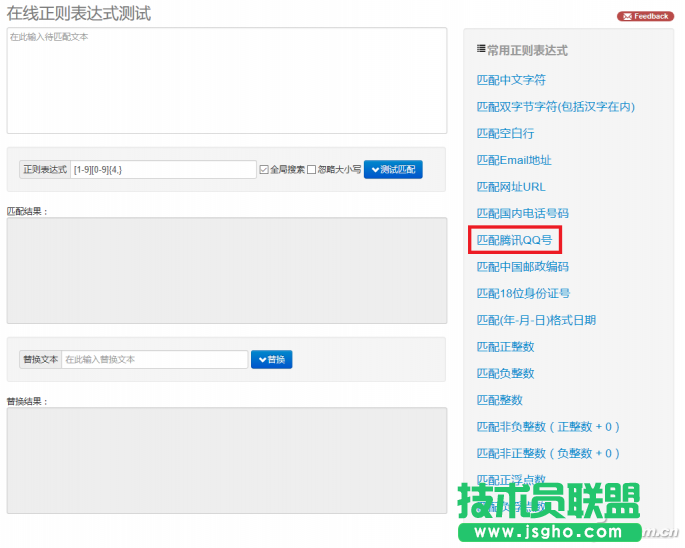The image size is (685, 548).
Task: Choose the 匹配空白行 link
Action: [x=505, y=133]
